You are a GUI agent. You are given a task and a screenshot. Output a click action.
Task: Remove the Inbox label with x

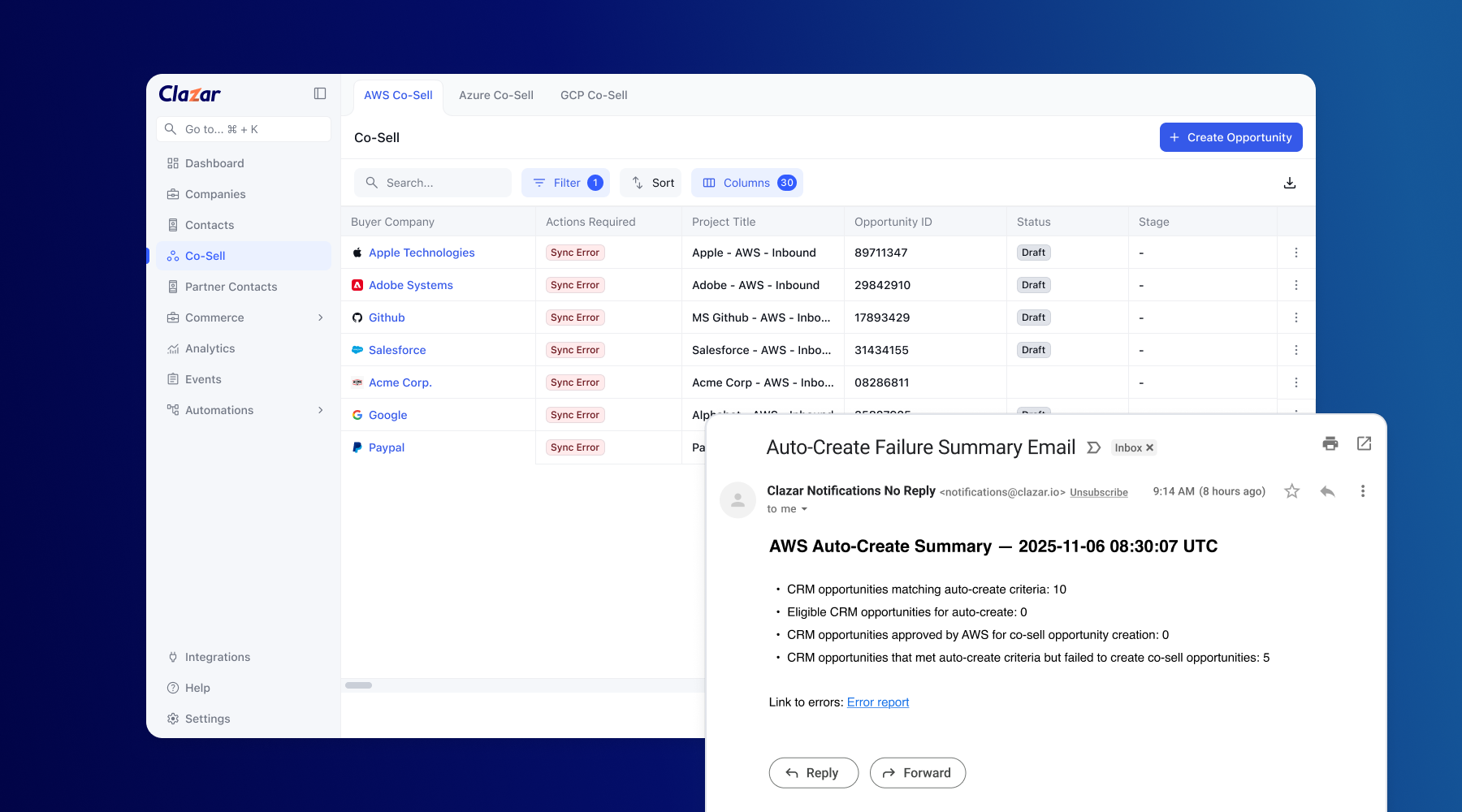pyautogui.click(x=1149, y=447)
